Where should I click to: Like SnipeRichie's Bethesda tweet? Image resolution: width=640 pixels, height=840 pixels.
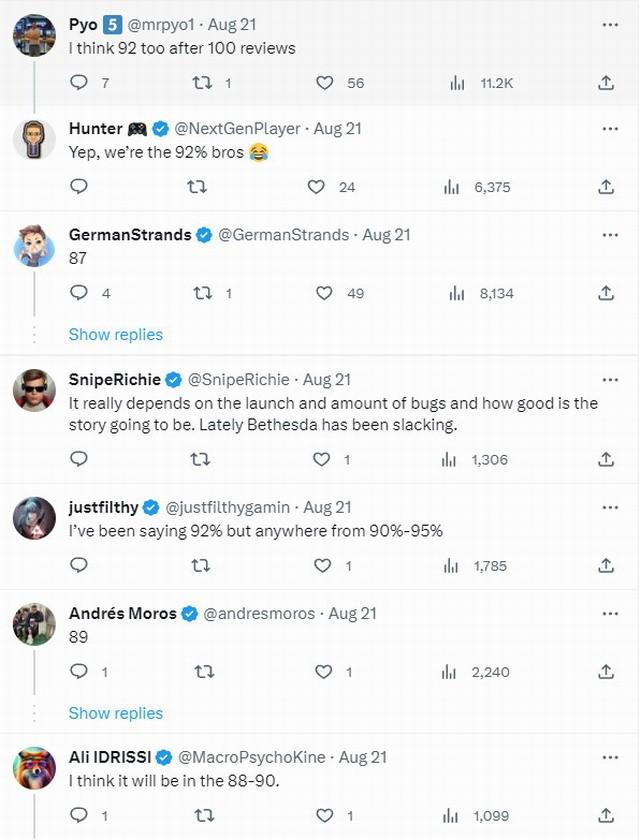tap(321, 460)
